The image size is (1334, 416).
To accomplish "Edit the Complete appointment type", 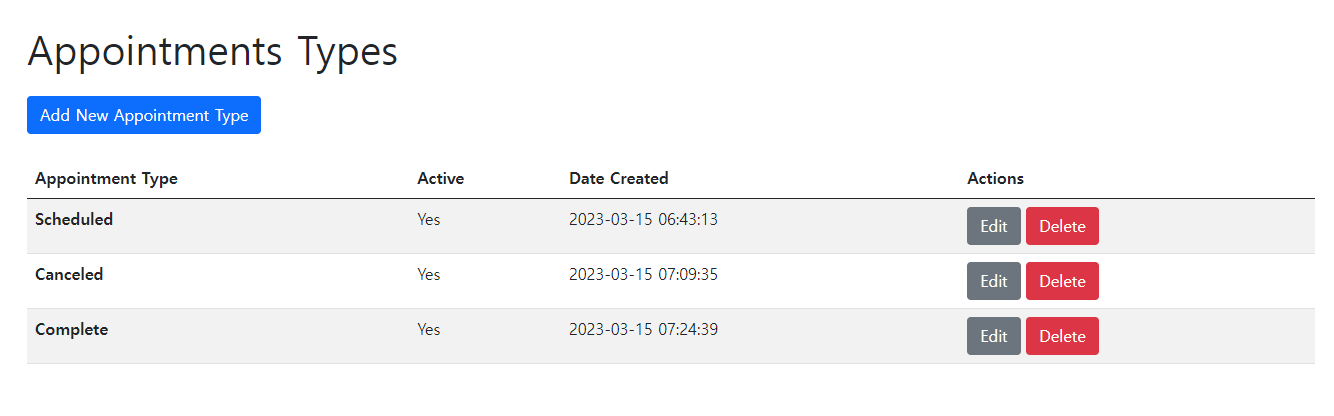I will pyautogui.click(x=993, y=336).
